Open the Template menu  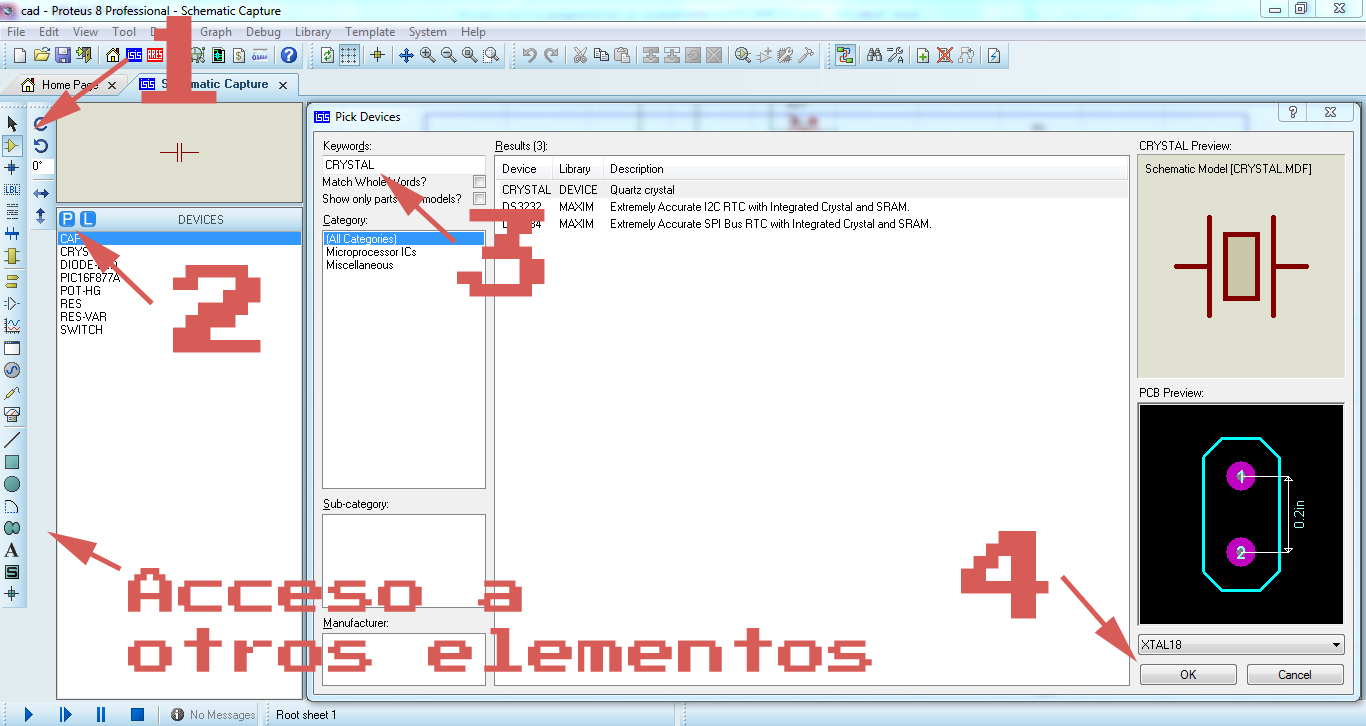tap(370, 32)
